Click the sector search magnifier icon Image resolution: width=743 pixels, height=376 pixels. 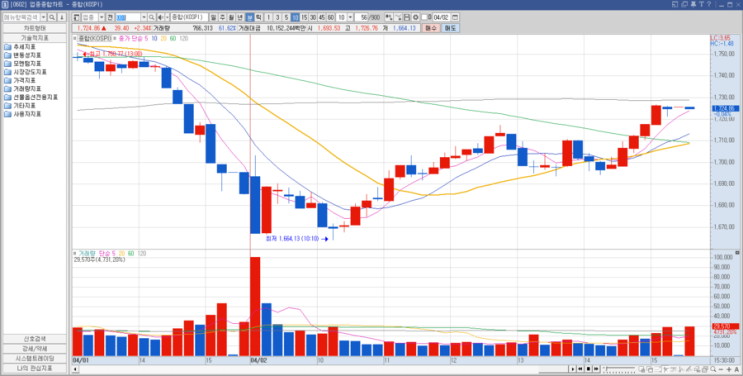pyautogui.click(x=152, y=17)
